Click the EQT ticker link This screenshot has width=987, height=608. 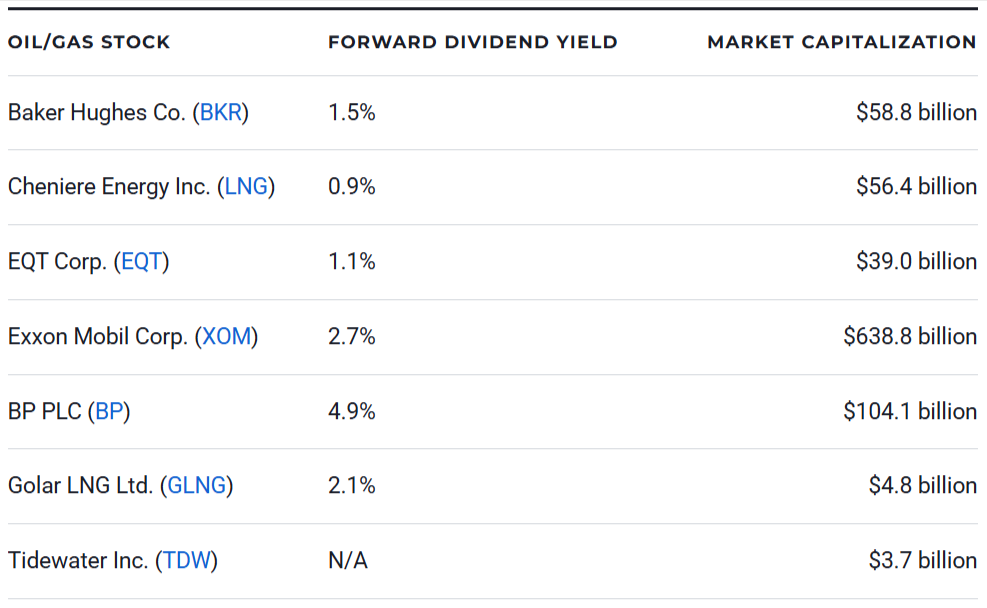point(141,262)
